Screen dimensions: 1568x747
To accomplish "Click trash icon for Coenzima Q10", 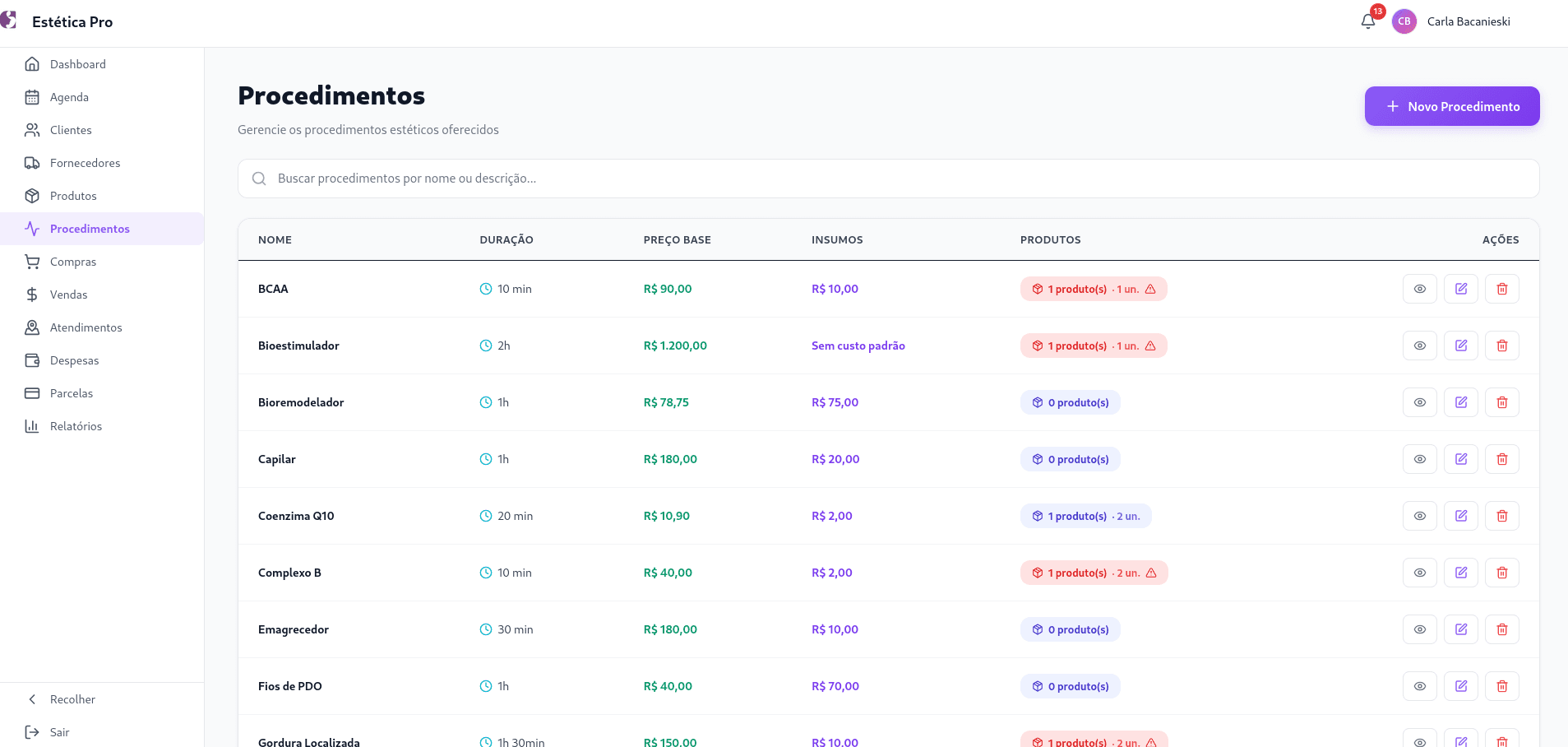I will [x=1502, y=516].
